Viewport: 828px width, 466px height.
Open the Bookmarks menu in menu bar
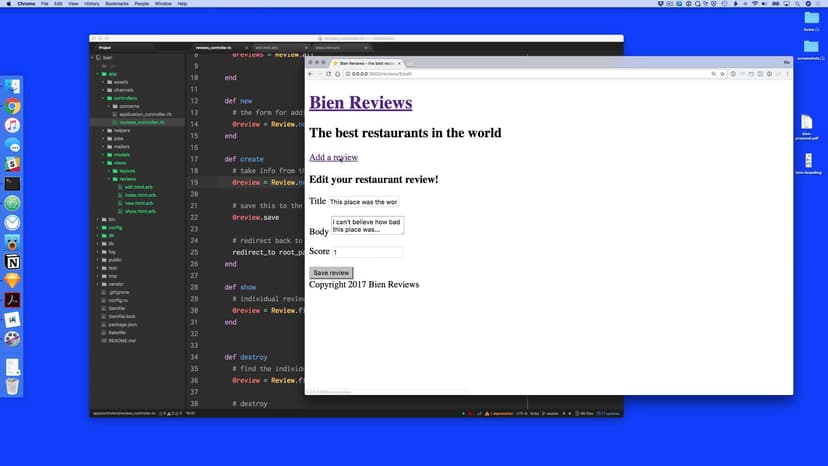[118, 4]
